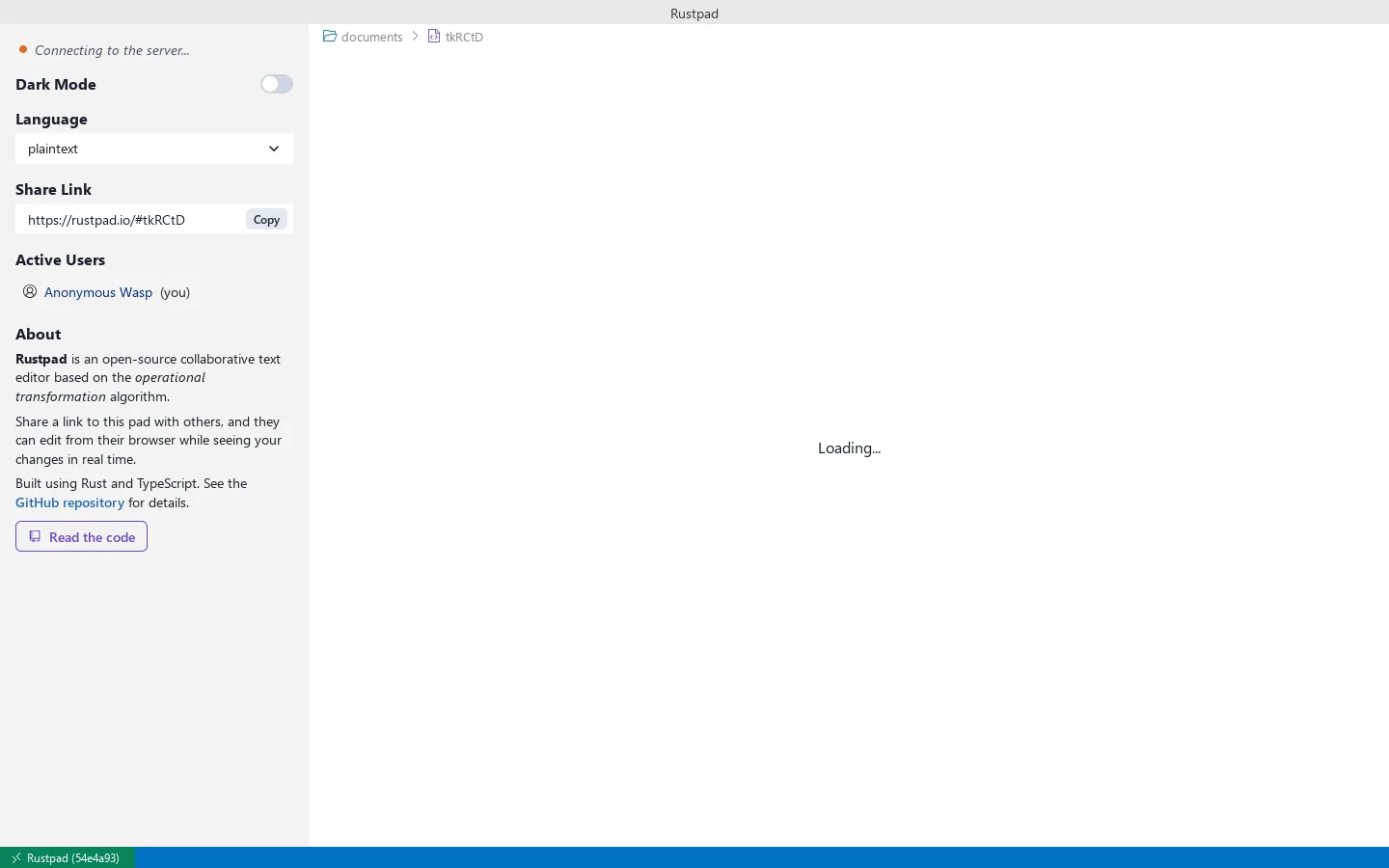The height and width of the screenshot is (868, 1389).
Task: Click the Anonymous Wasp user name
Action: (98, 292)
